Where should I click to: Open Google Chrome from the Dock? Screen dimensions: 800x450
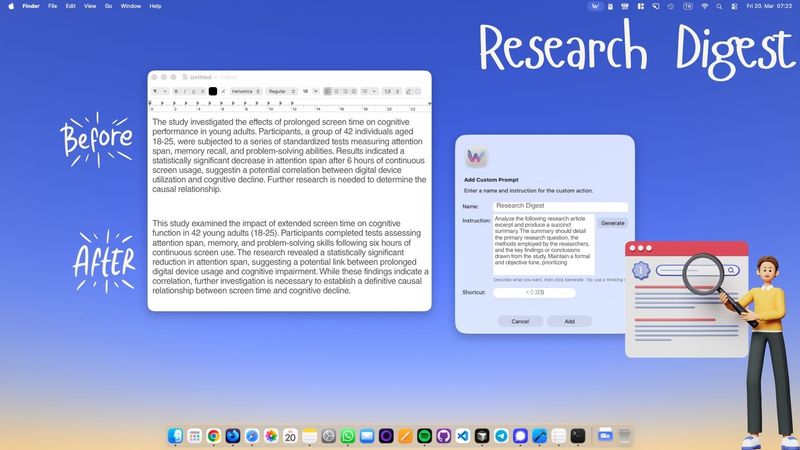(x=214, y=436)
